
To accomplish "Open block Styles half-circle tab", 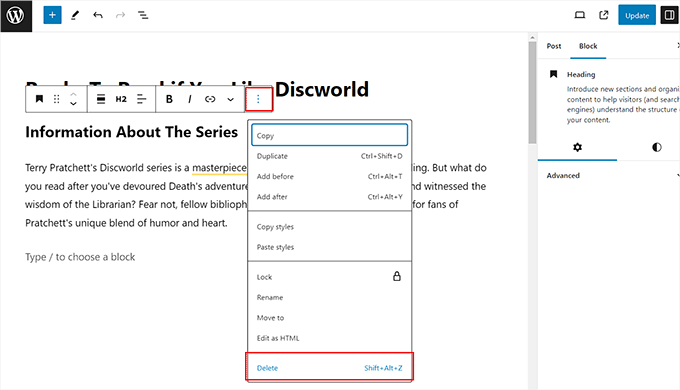I will [657, 147].
